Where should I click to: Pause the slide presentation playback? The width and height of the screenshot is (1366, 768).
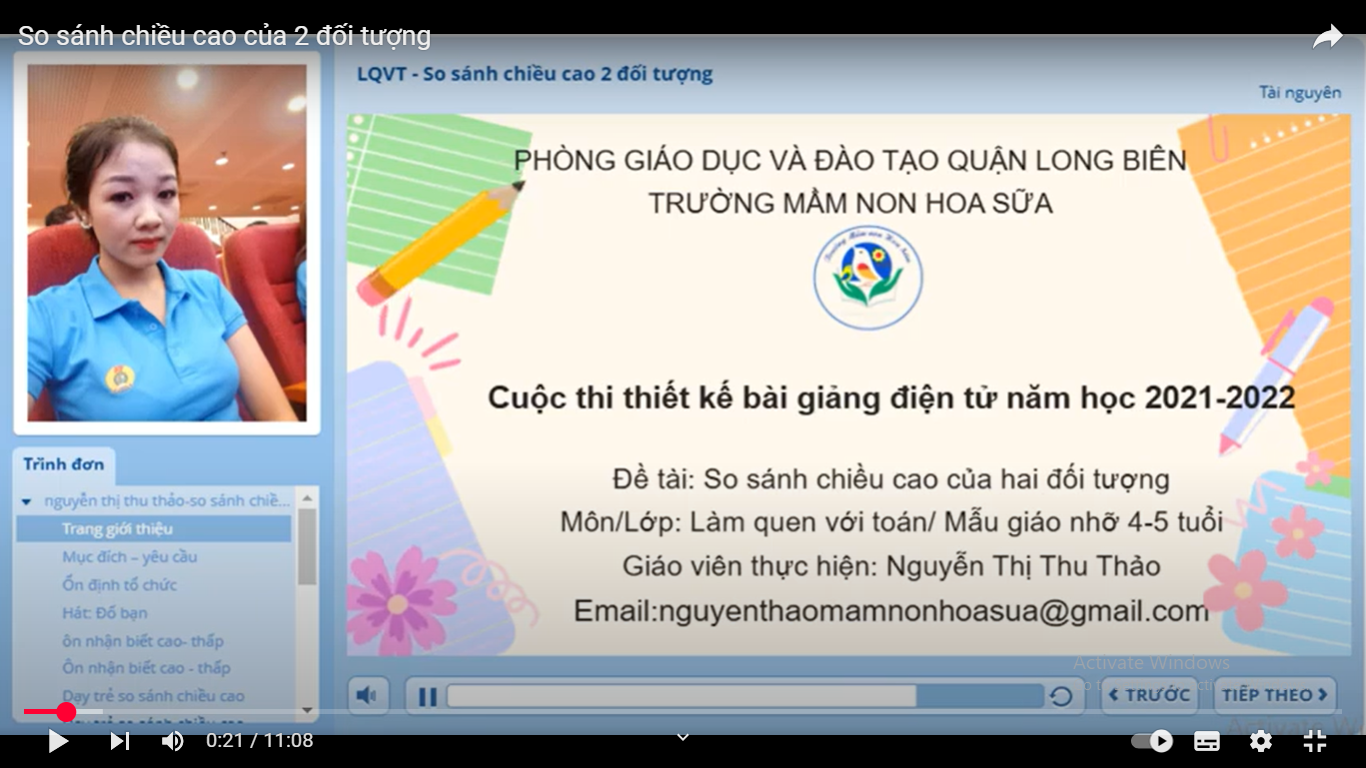pyautogui.click(x=427, y=696)
